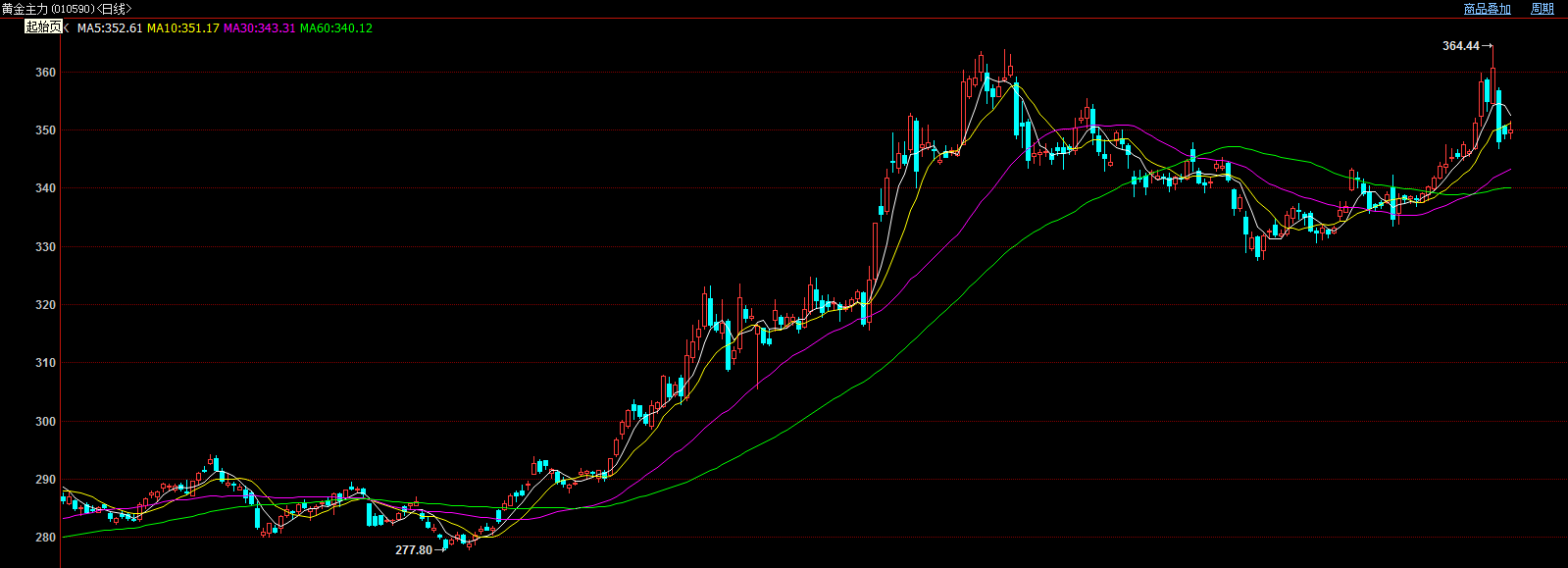Open the 周期 period selector link
The height and width of the screenshot is (568, 1568).
pyautogui.click(x=1543, y=9)
